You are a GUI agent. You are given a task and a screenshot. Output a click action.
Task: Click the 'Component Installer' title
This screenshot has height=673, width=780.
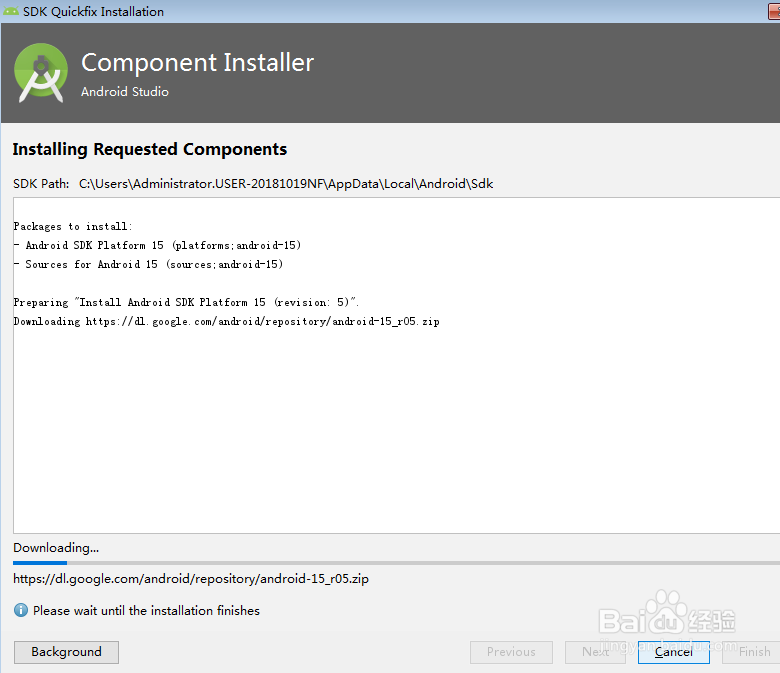(197, 63)
